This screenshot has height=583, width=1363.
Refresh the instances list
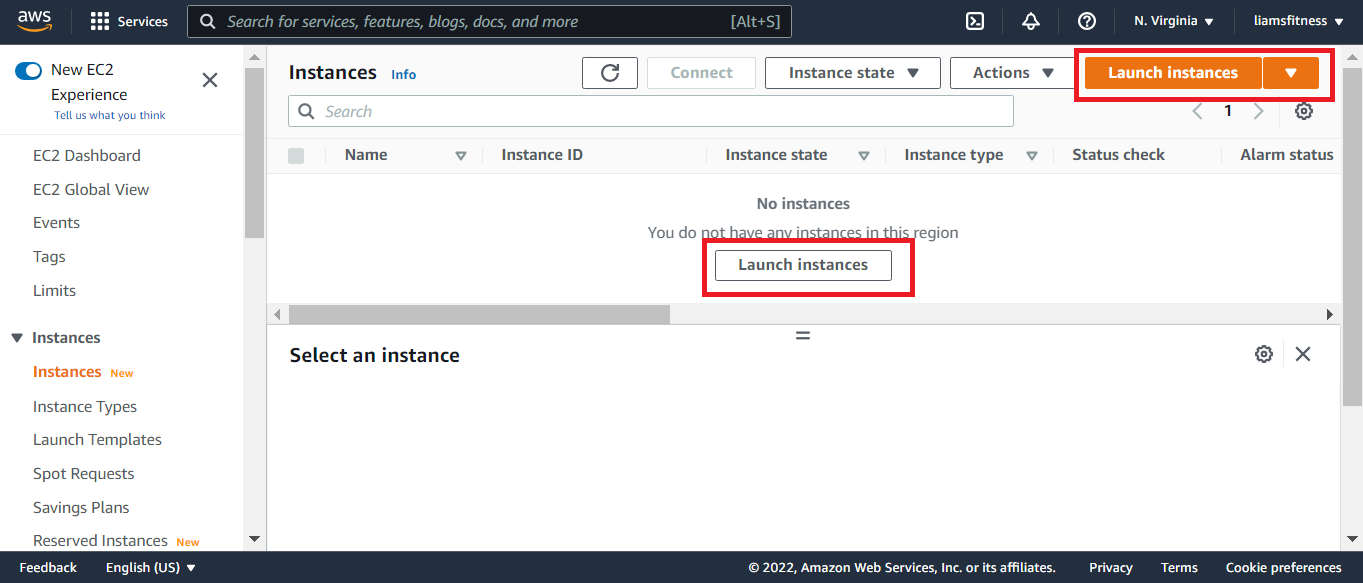610,73
